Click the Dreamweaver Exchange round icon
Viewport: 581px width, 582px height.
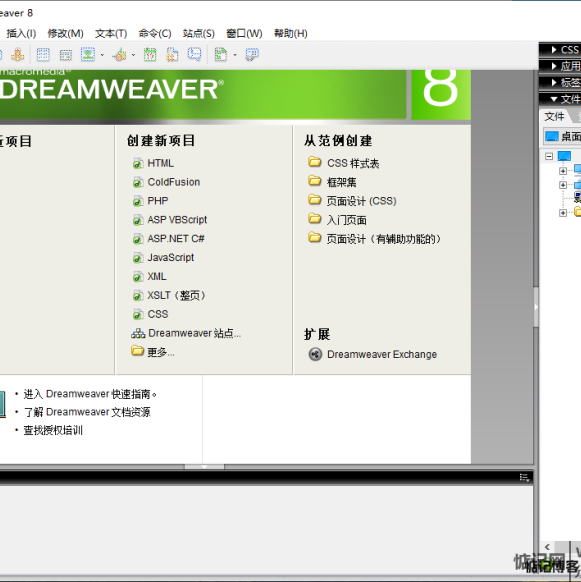315,354
